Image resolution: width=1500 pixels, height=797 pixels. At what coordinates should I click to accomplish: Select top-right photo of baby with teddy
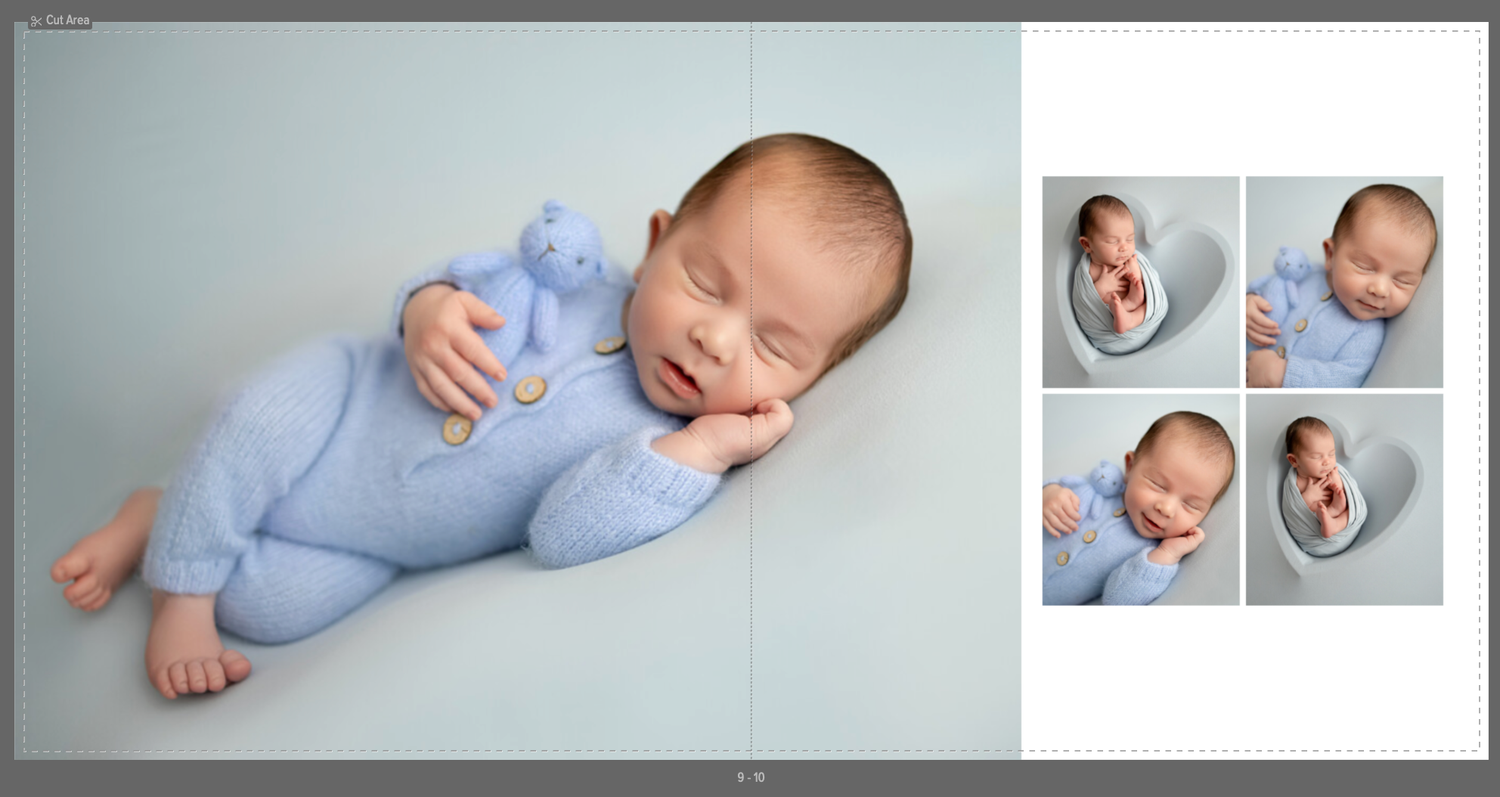click(x=1344, y=282)
